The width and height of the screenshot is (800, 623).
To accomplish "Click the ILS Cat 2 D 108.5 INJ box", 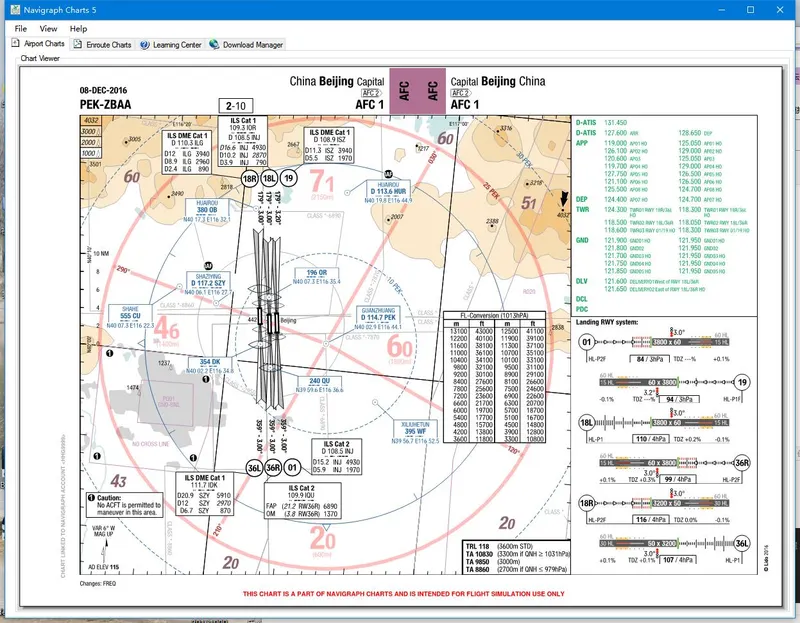I will pyautogui.click(x=337, y=457).
